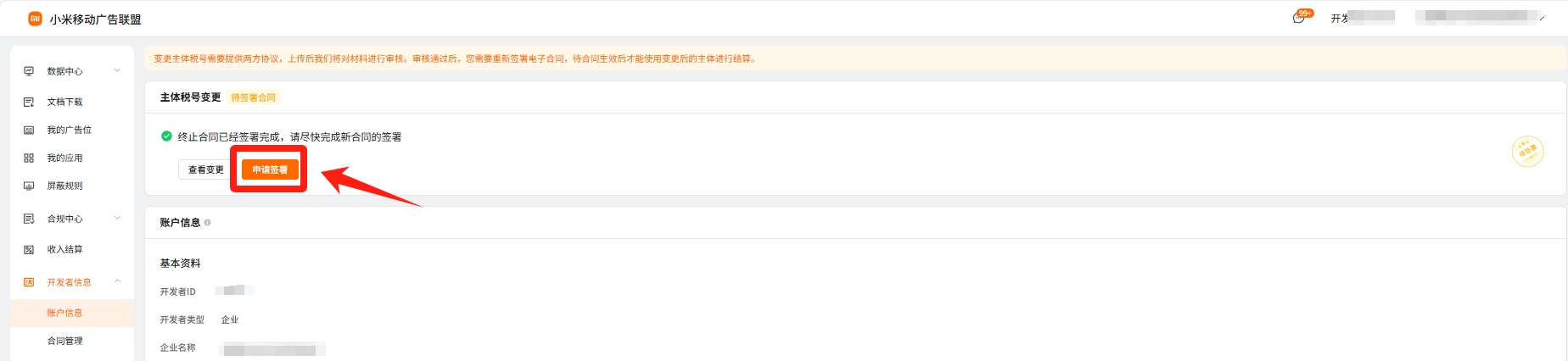
Task: Click the 屏蔽规则 sidebar icon
Action: coord(29,186)
